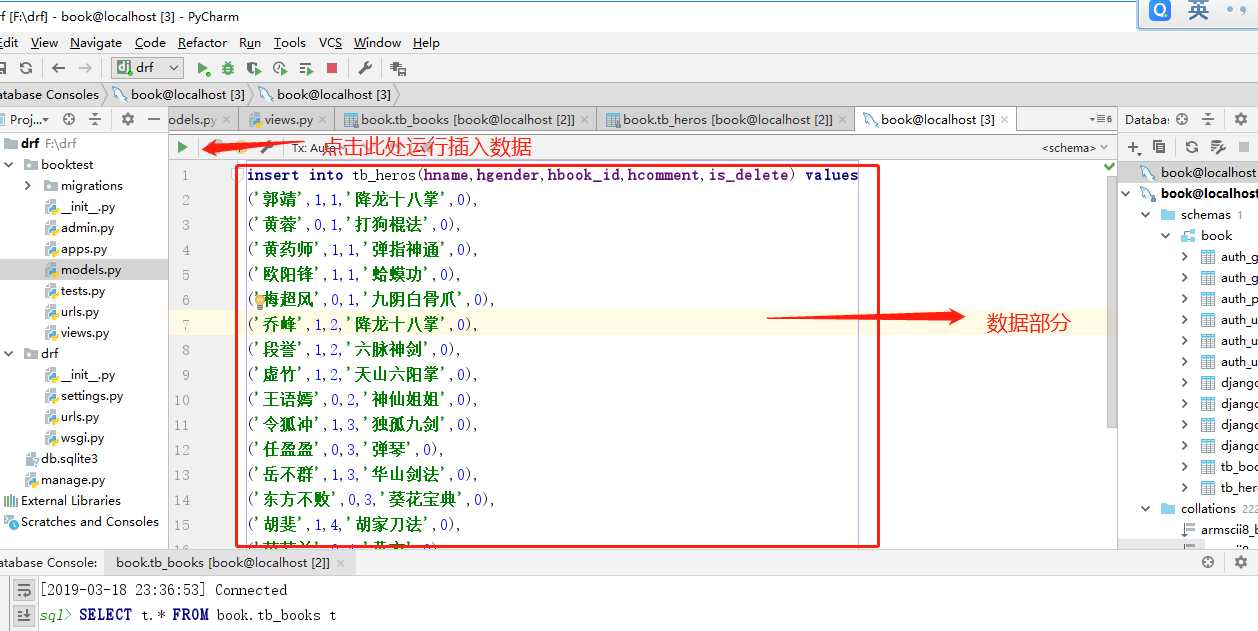Viewport: 1258px width, 631px height.
Task: Close the book@localhost [3] editor tab
Action: pos(1005,120)
